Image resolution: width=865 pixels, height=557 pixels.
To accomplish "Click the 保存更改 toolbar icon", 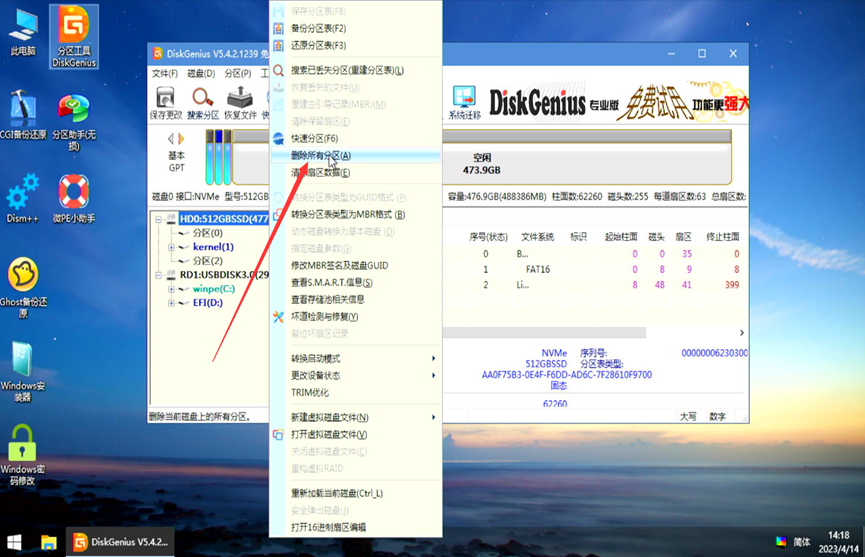I will pos(165,102).
